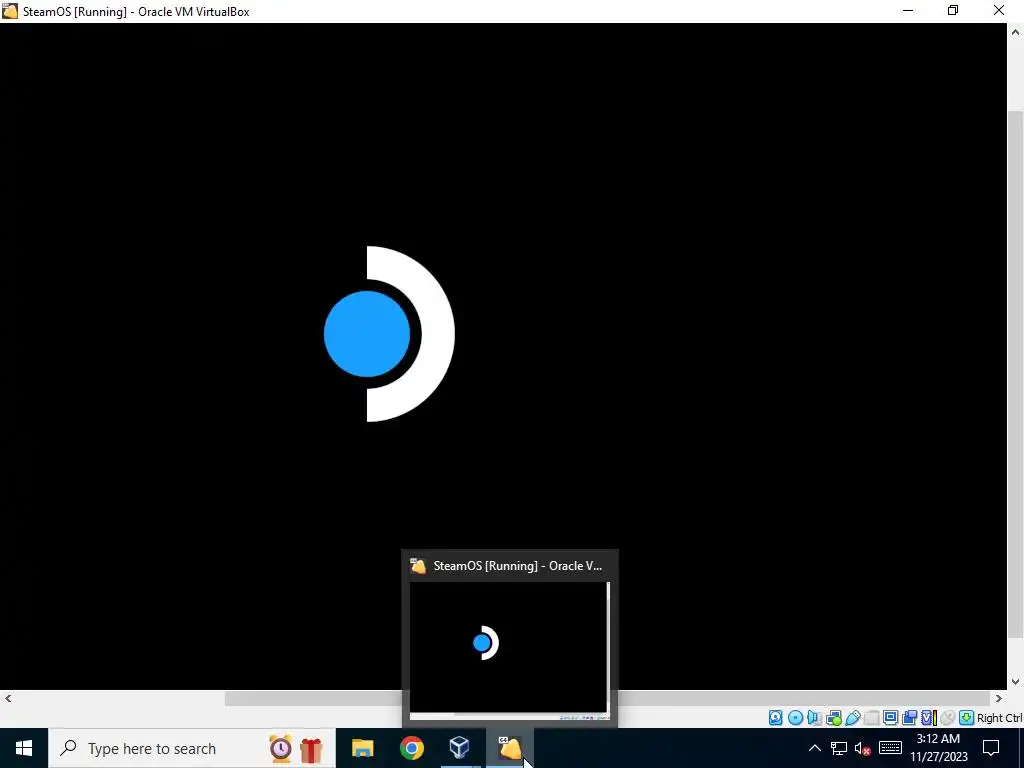The width and height of the screenshot is (1024, 768).
Task: Open the network status tray icon
Action: [x=839, y=748]
